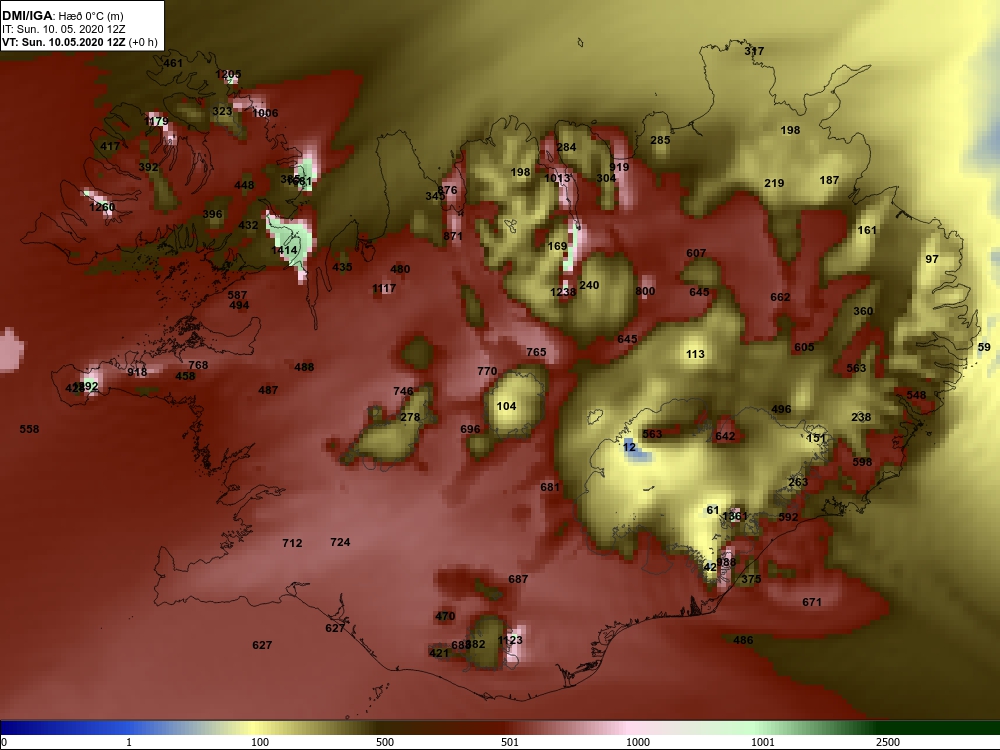Click the map value 284
1000x750 pixels.
(566, 147)
